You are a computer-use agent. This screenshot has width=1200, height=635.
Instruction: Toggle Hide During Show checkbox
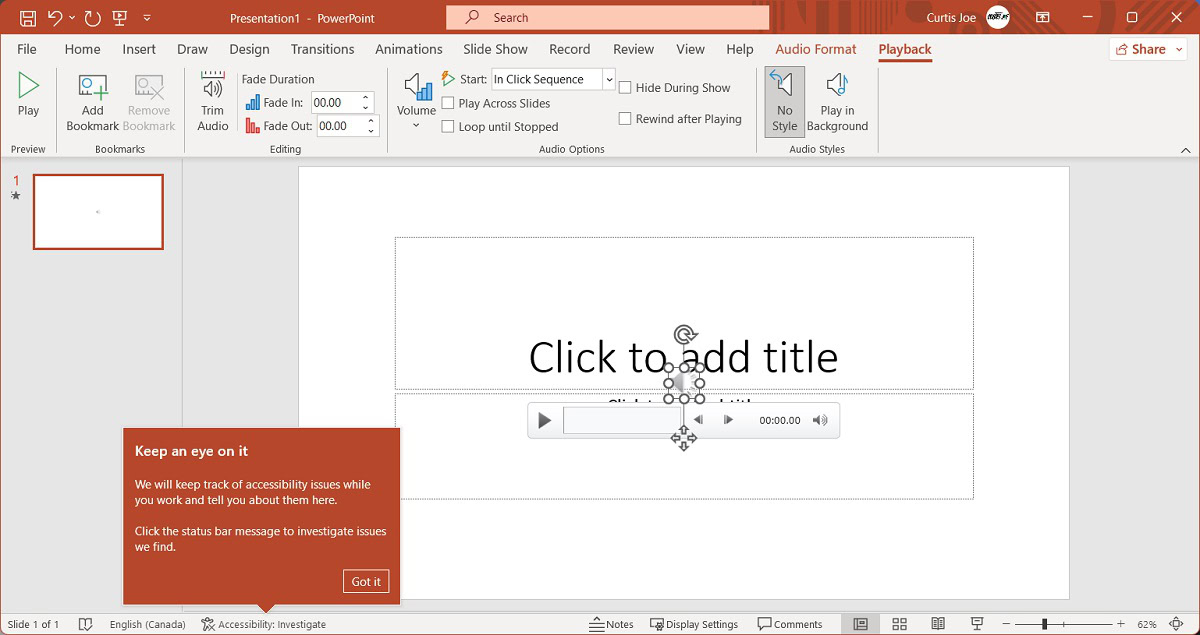pos(625,88)
